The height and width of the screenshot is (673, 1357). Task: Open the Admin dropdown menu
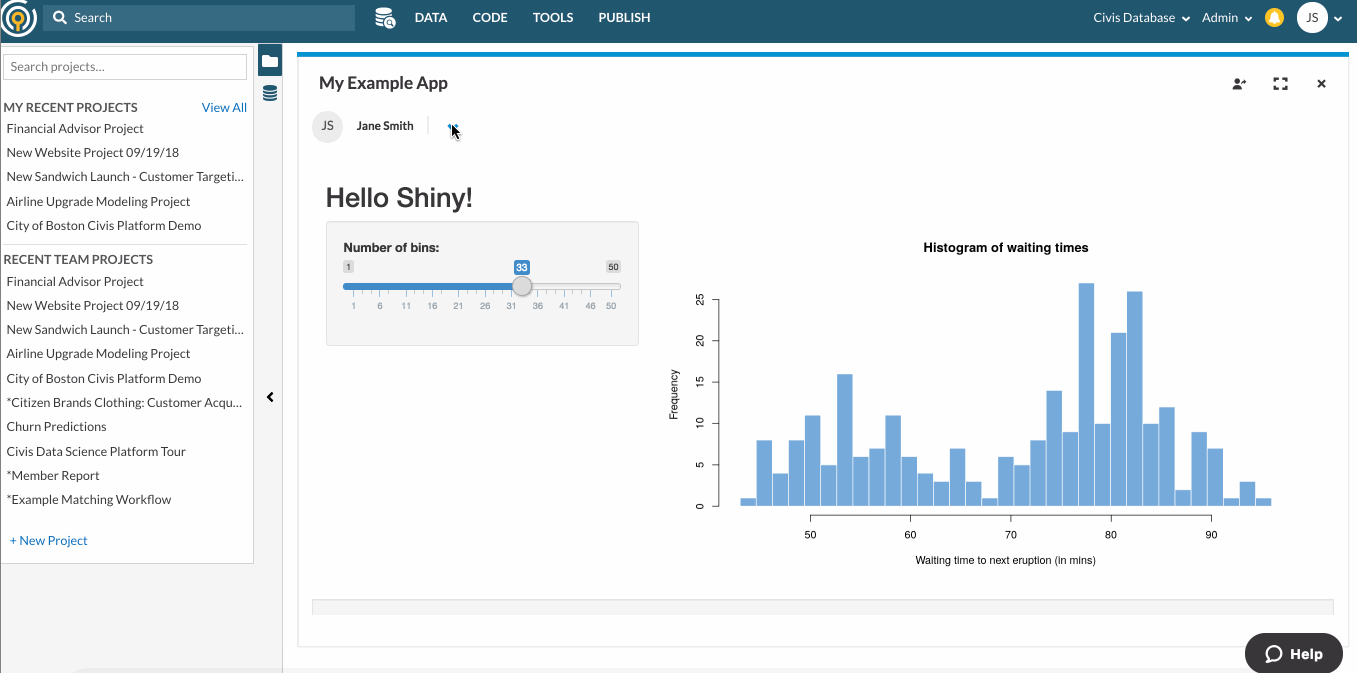1226,17
